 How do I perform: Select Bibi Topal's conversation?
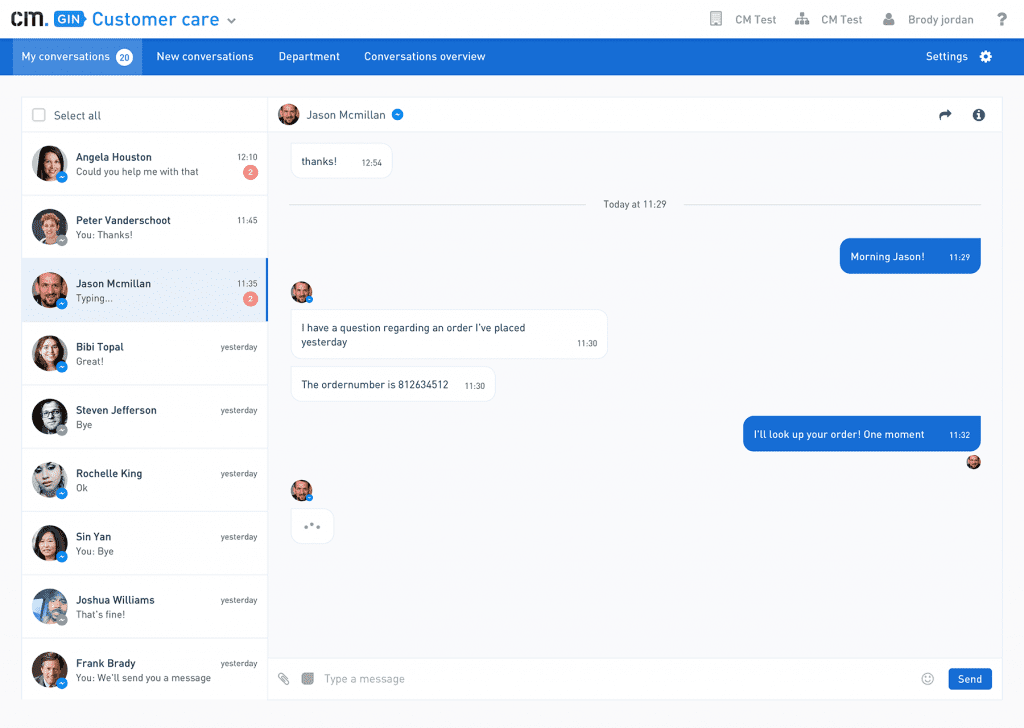click(144, 353)
